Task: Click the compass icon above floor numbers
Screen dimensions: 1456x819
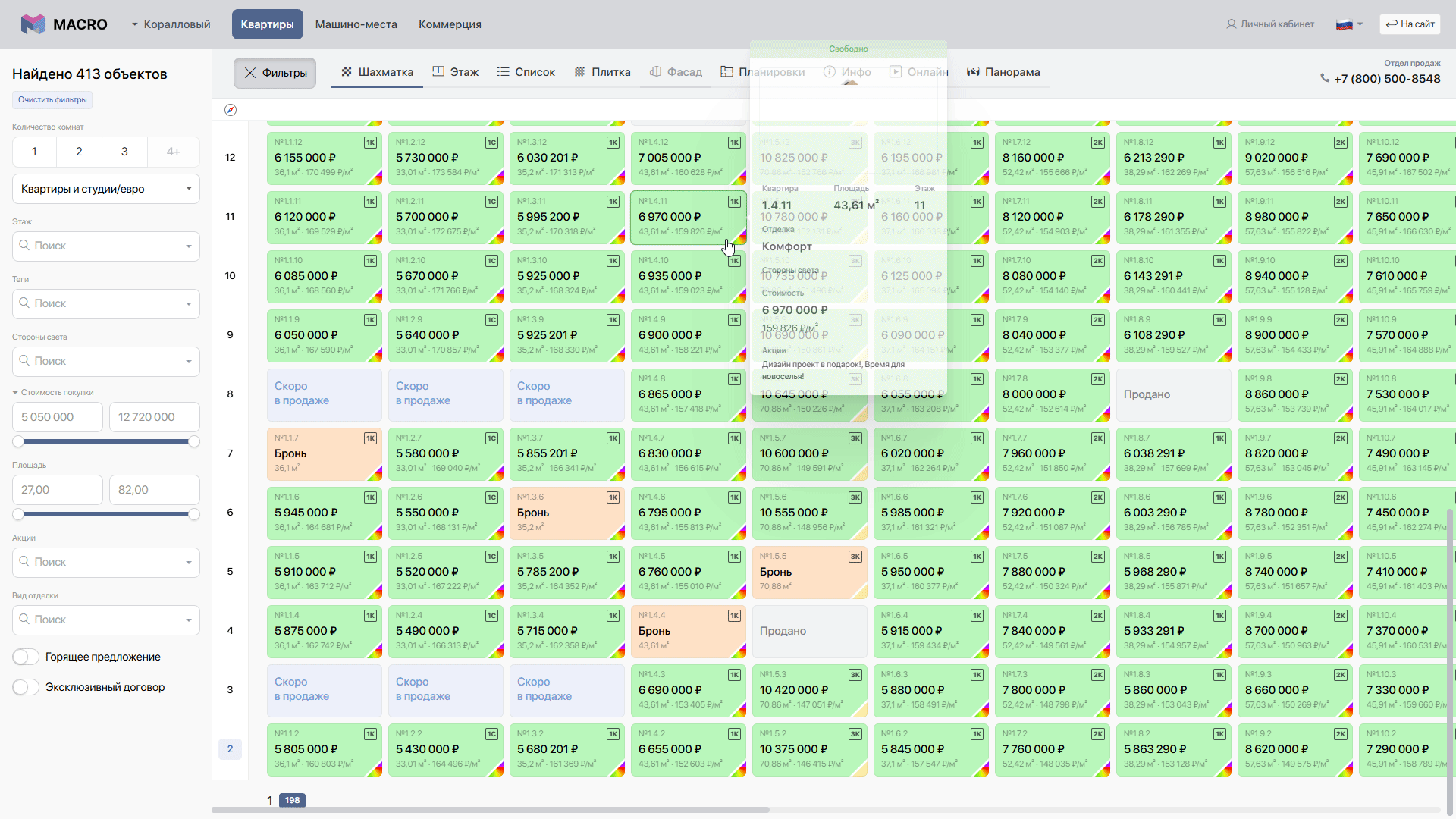Action: coord(231,110)
